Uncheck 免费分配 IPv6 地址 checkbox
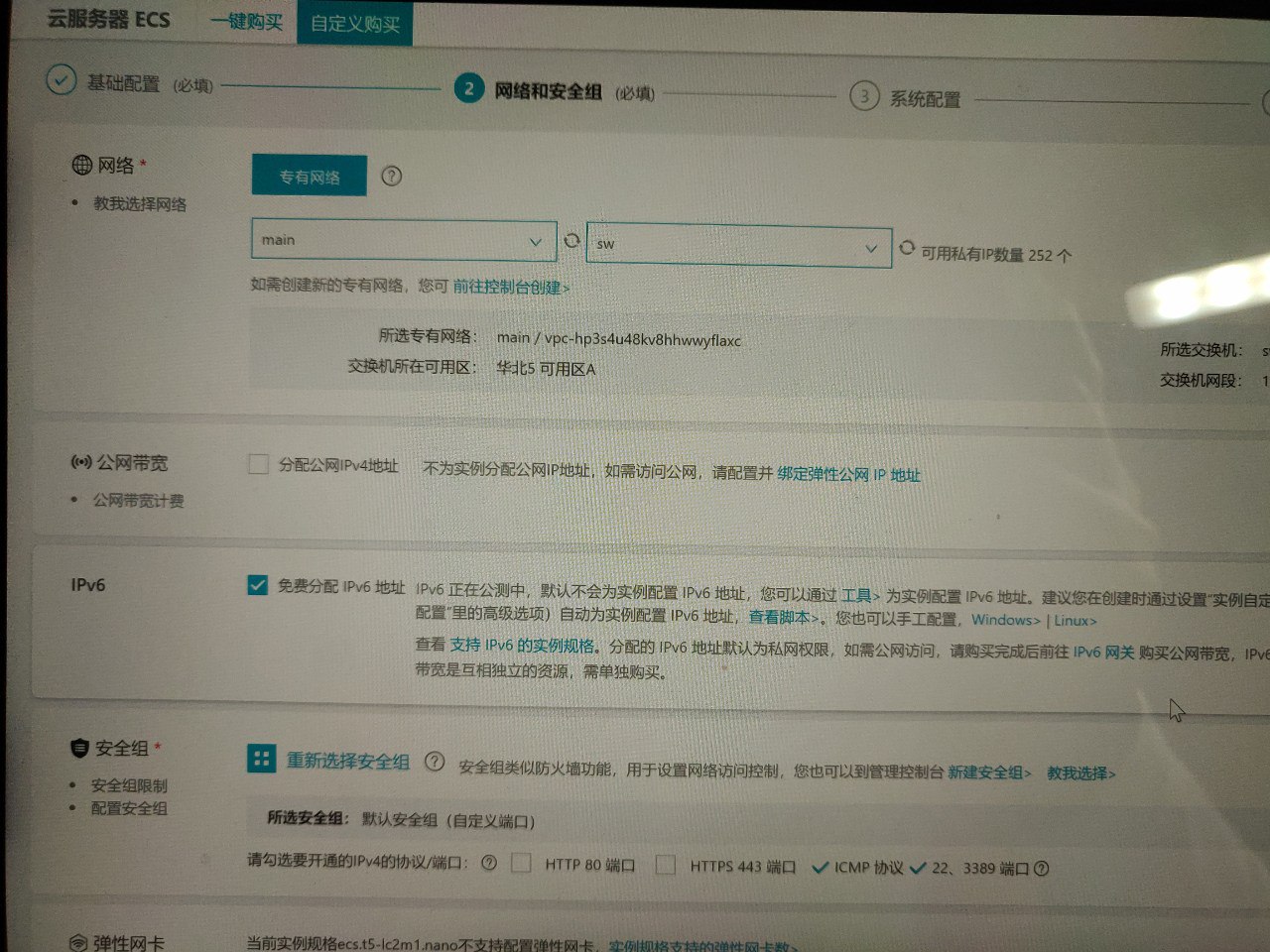Viewport: 1270px width, 952px height. (x=258, y=585)
